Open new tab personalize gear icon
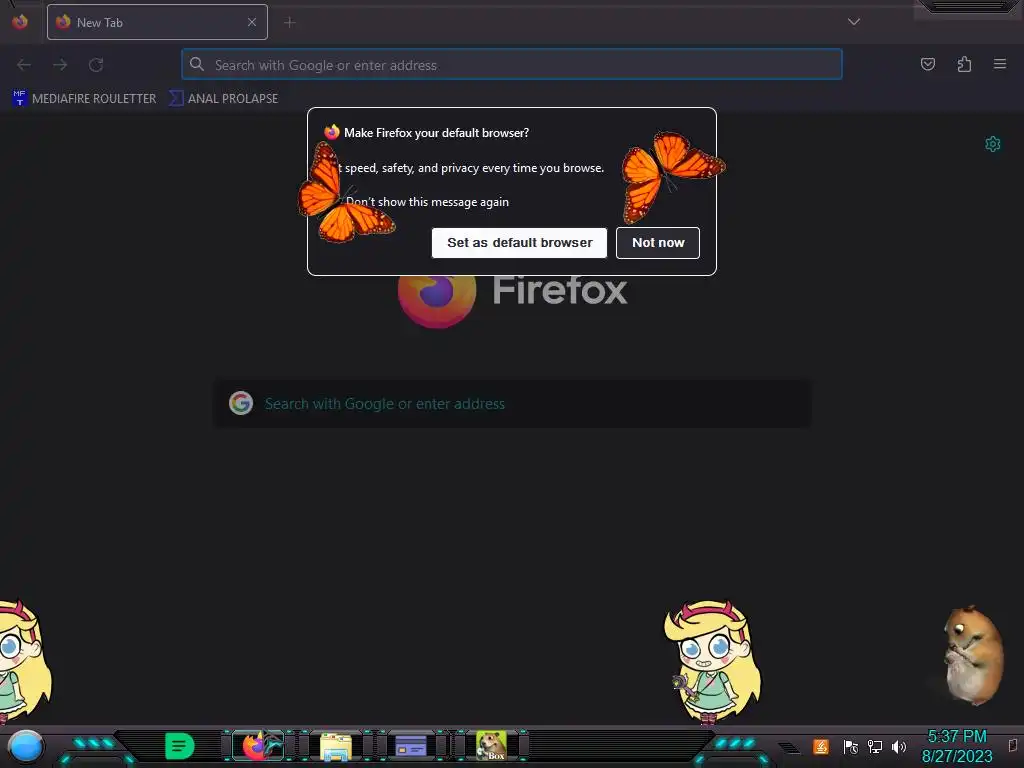The image size is (1024, 768). click(x=993, y=144)
